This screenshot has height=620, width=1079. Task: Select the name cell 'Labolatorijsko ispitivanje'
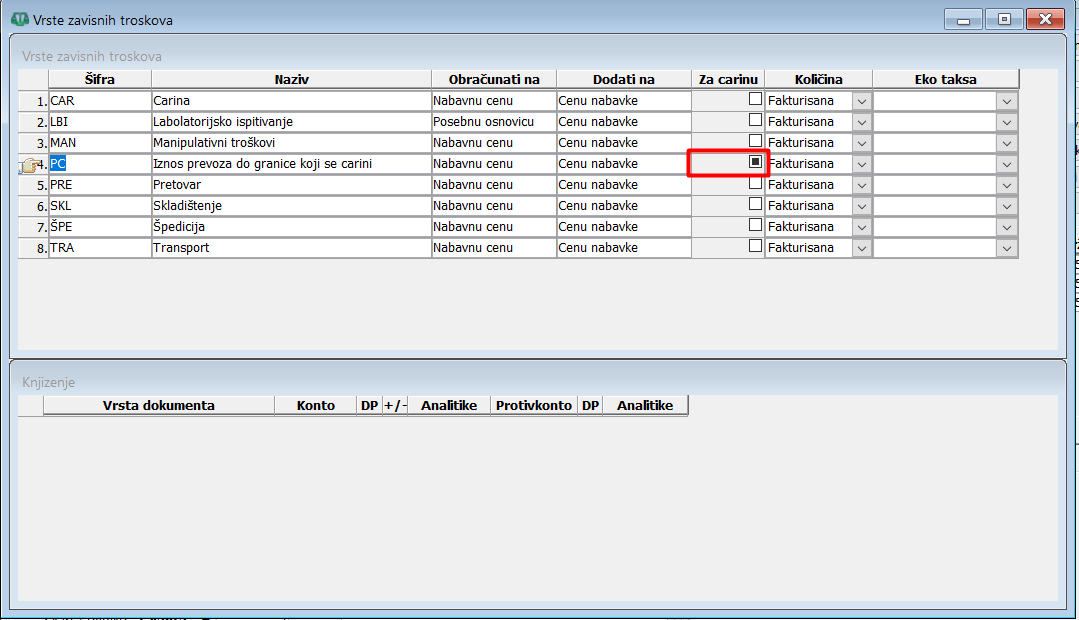(291, 122)
